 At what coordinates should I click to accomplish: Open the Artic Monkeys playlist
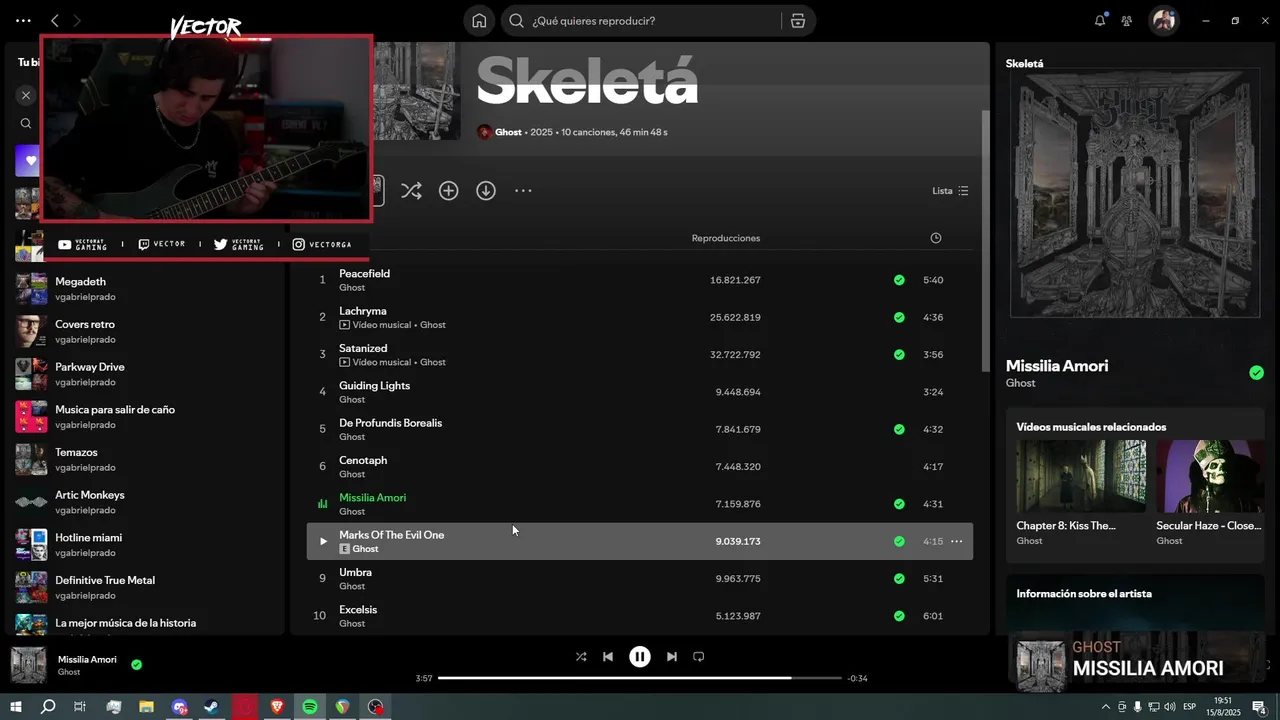click(x=145, y=502)
